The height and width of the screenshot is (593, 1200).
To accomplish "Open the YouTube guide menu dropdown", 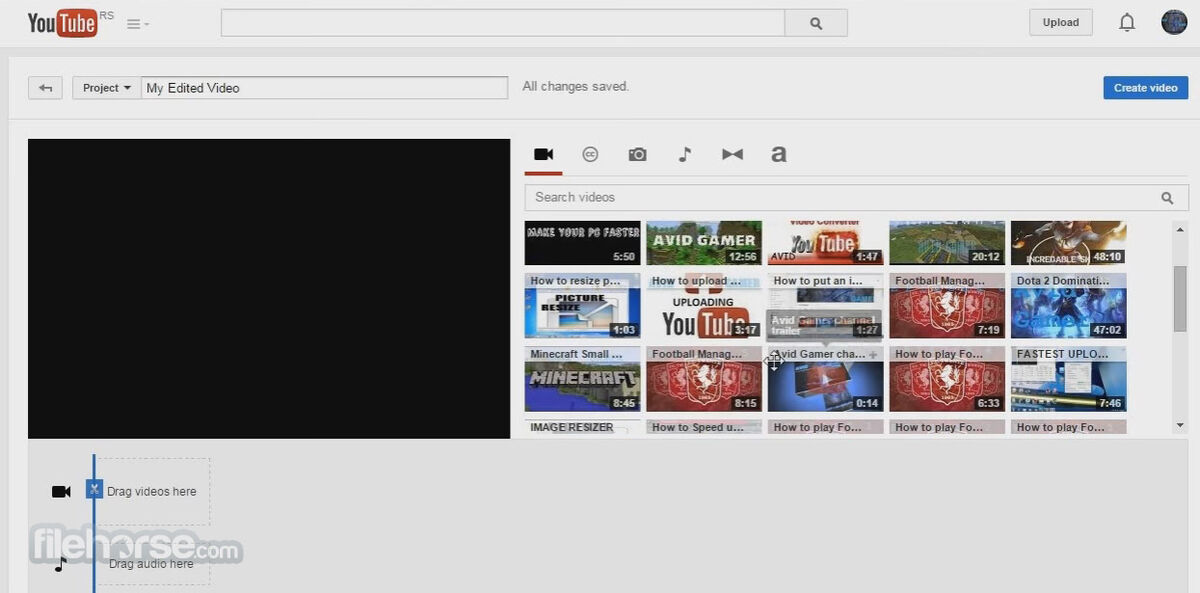I will point(138,24).
